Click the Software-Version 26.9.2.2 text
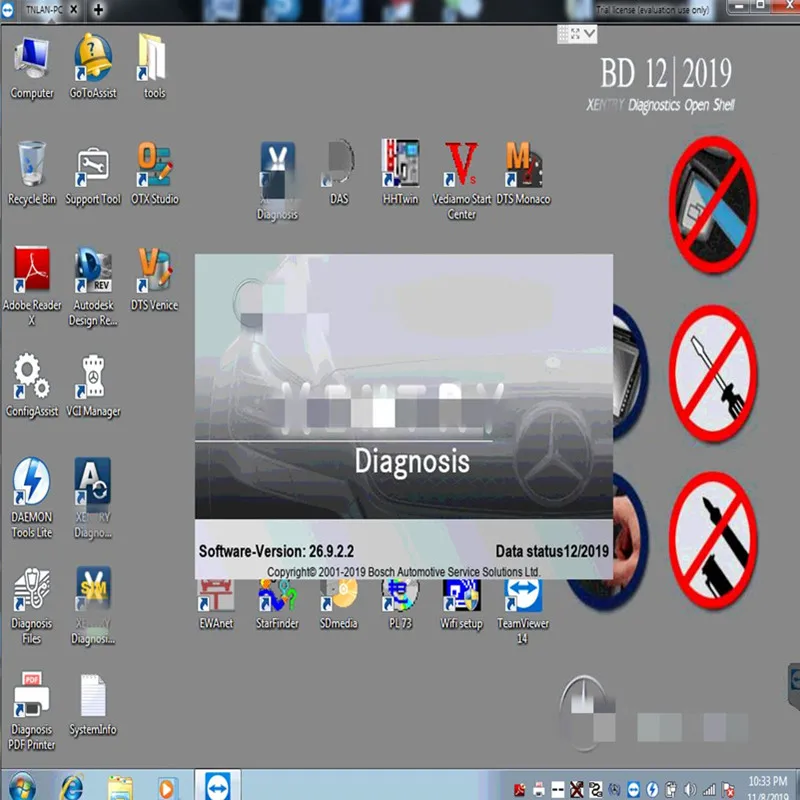This screenshot has width=800, height=800. (x=276, y=551)
